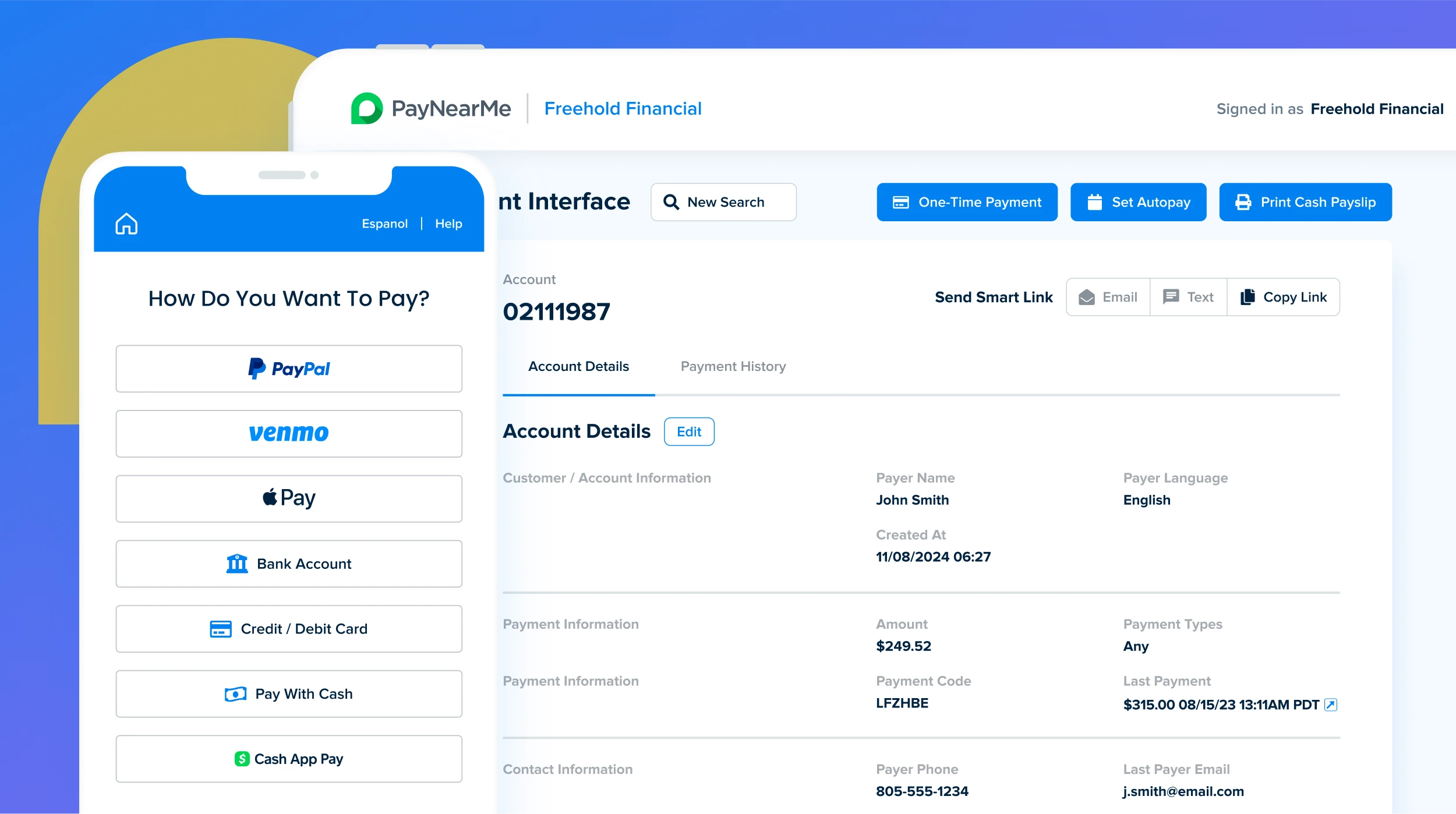This screenshot has height=814, width=1456.
Task: Select PayPal as payment method
Action: pos(289,368)
